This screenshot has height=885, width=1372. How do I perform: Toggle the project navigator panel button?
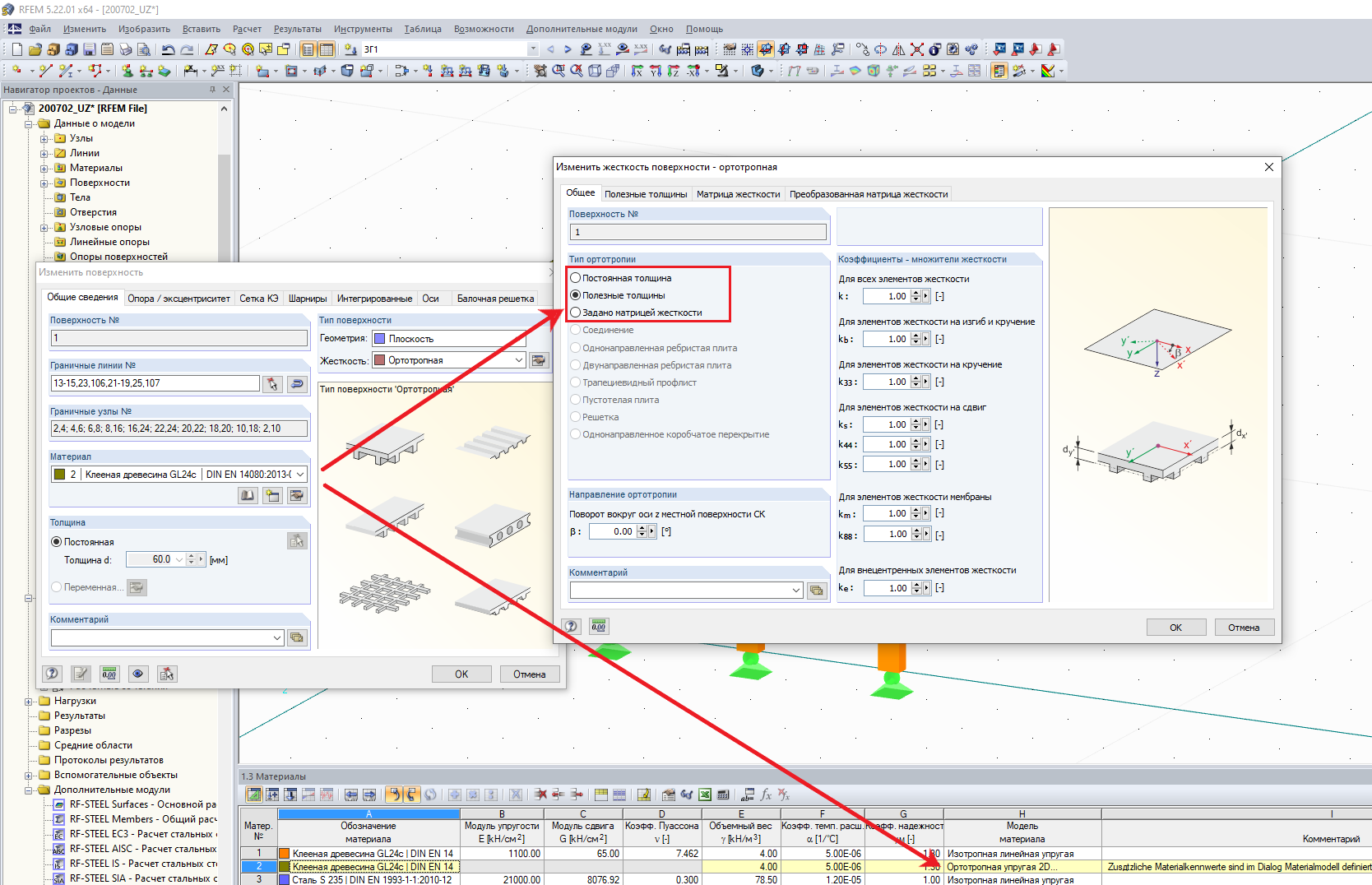coord(308,49)
